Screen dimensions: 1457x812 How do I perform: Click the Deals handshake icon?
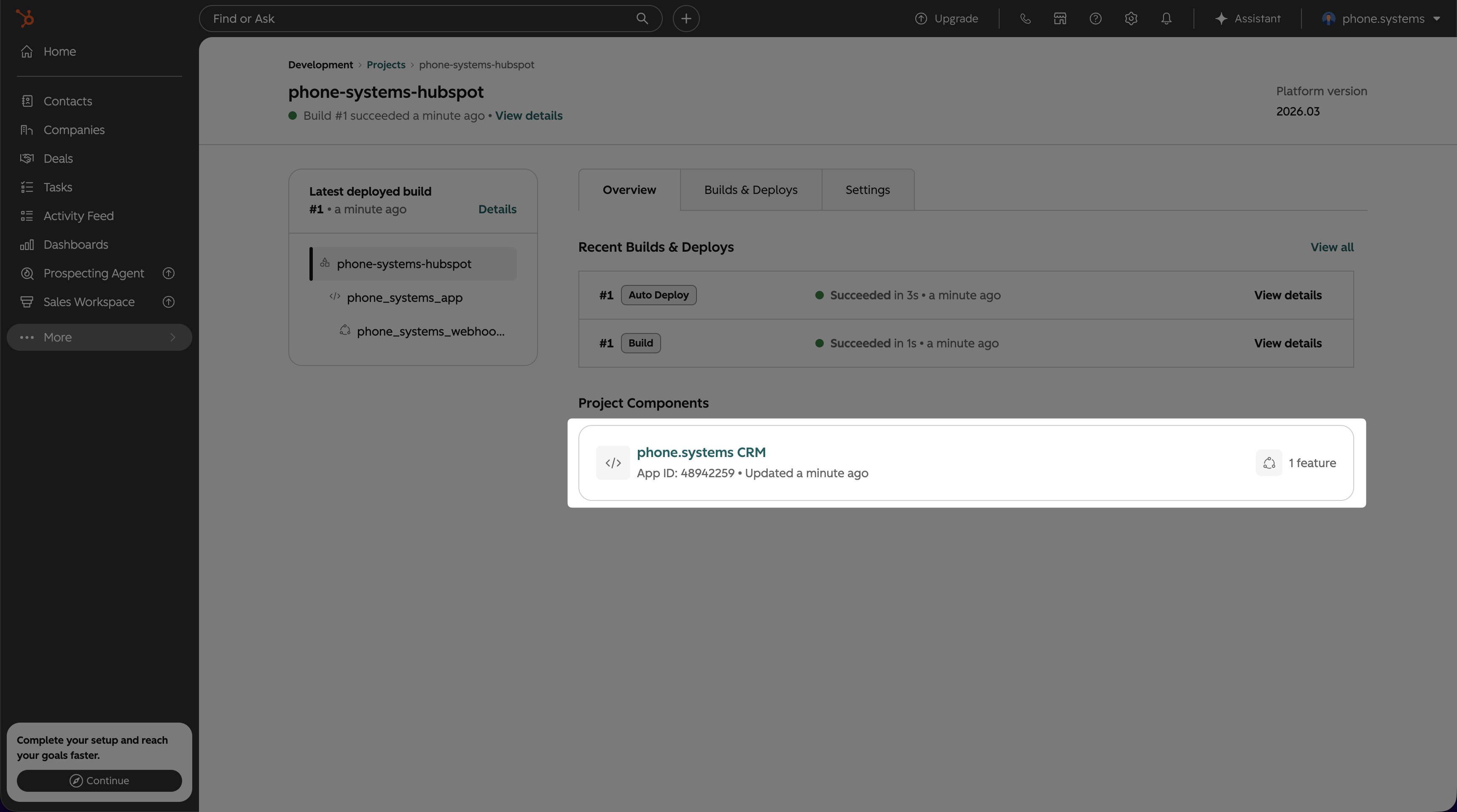click(x=27, y=159)
